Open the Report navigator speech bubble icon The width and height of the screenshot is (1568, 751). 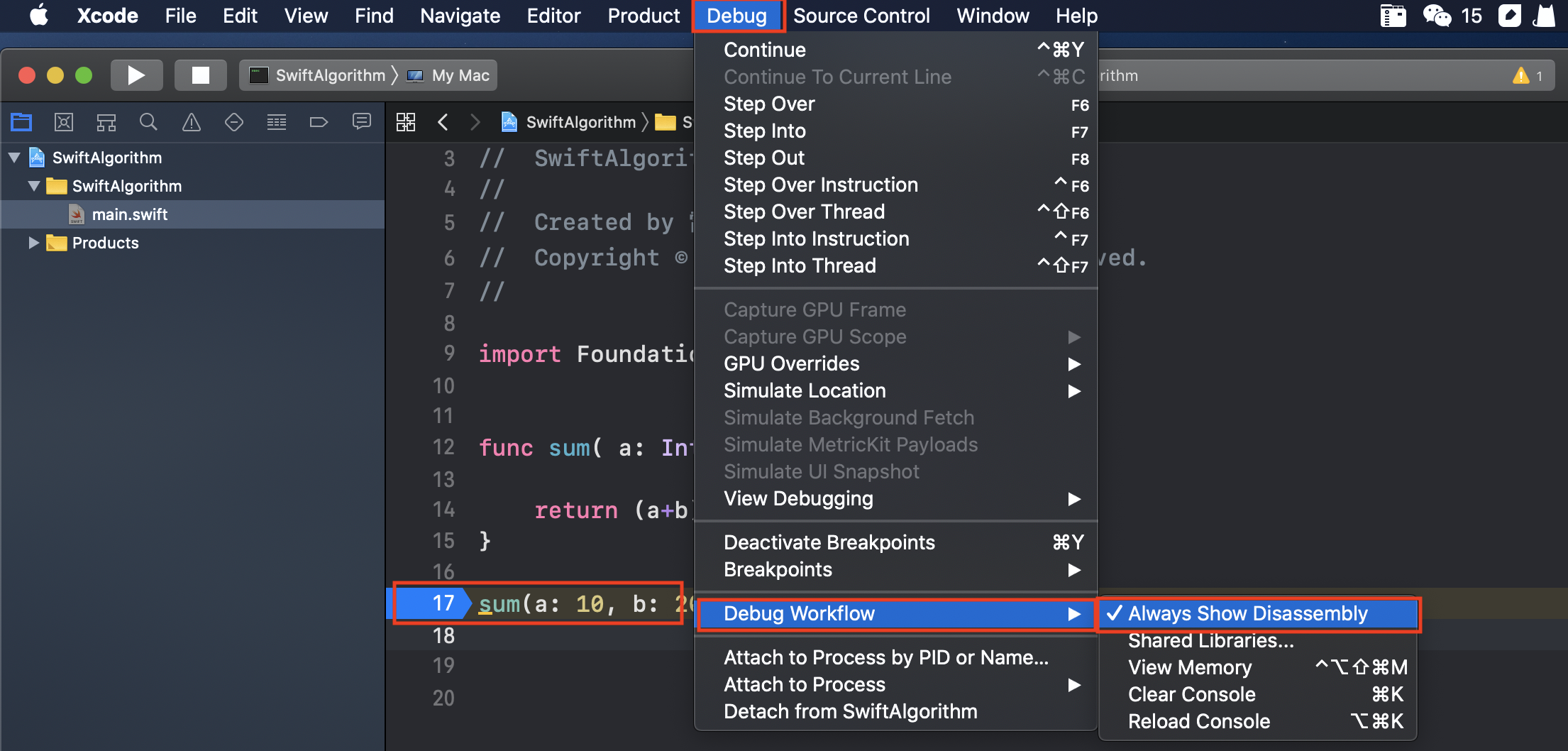(x=362, y=122)
